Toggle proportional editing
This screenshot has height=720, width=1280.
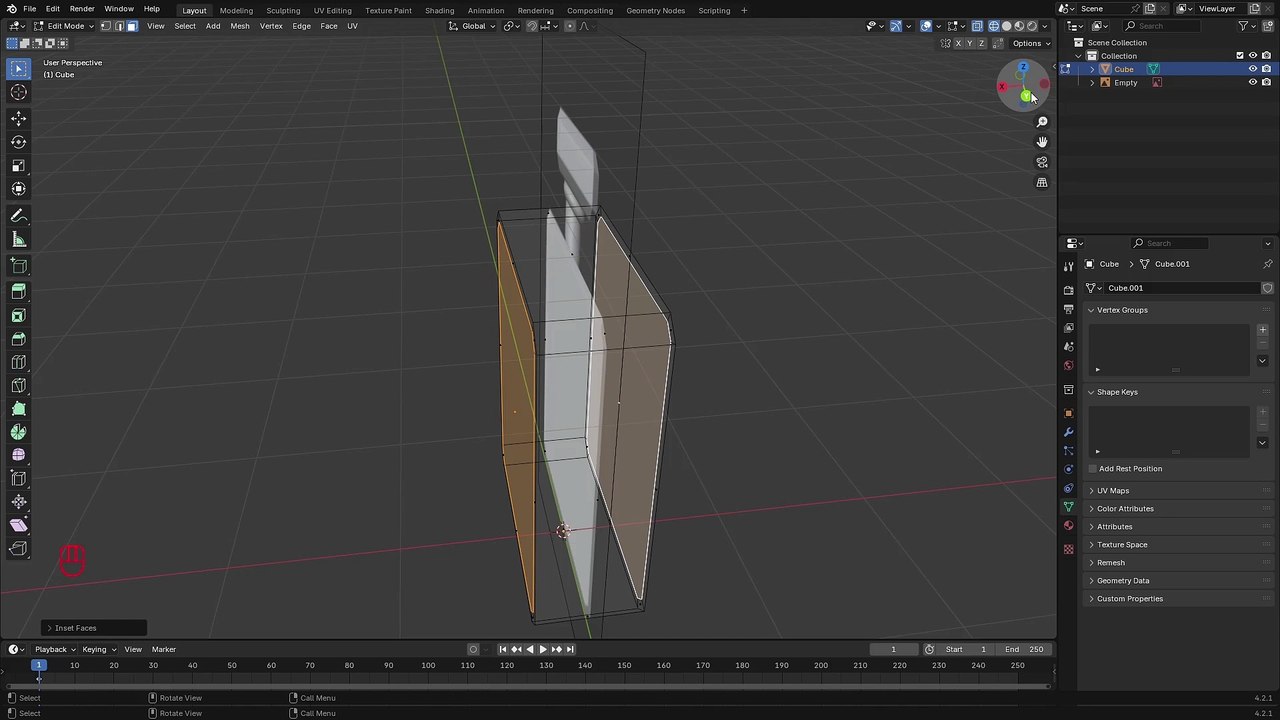(570, 26)
